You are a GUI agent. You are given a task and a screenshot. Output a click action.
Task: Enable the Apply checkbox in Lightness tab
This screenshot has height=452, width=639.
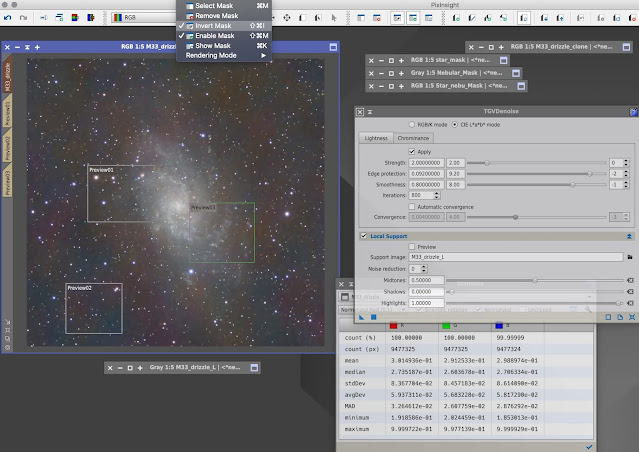tap(412, 151)
